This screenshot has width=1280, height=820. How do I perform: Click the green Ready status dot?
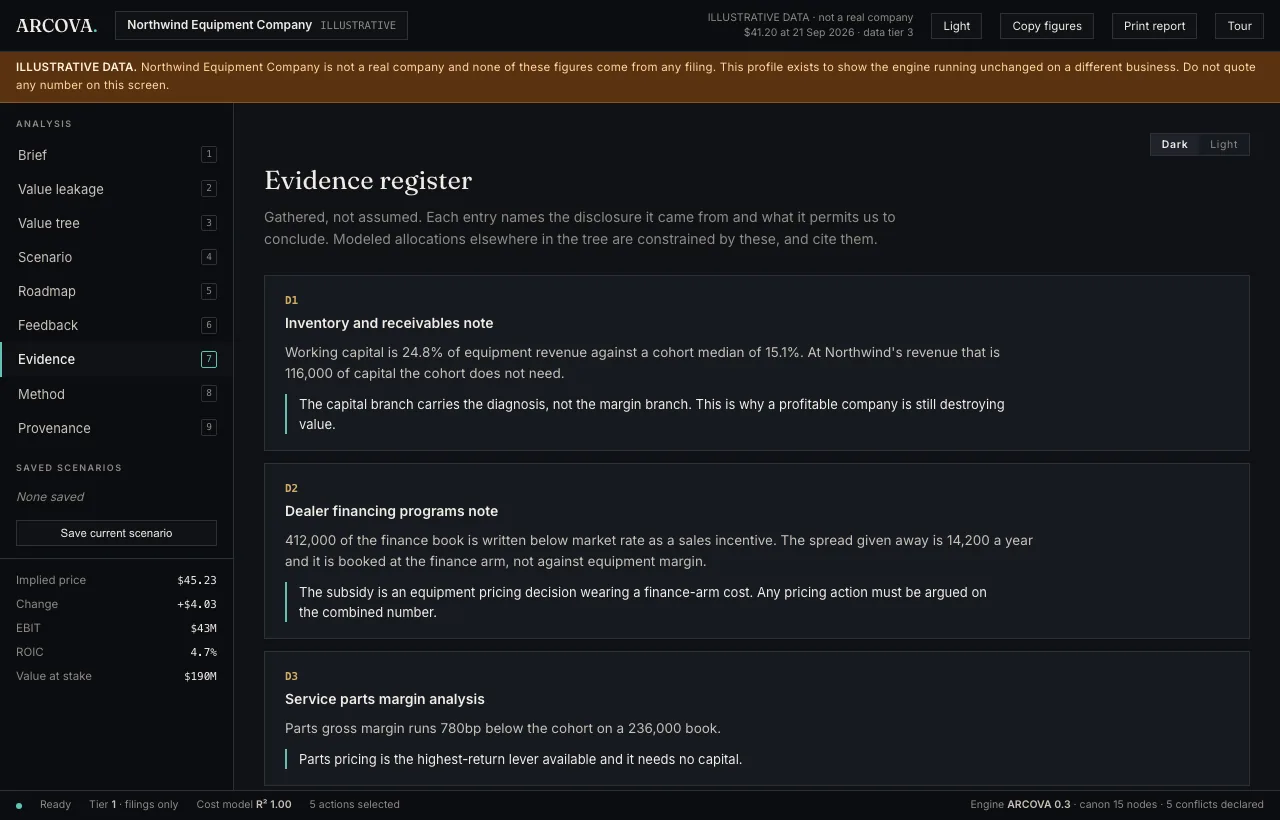tap(19, 805)
